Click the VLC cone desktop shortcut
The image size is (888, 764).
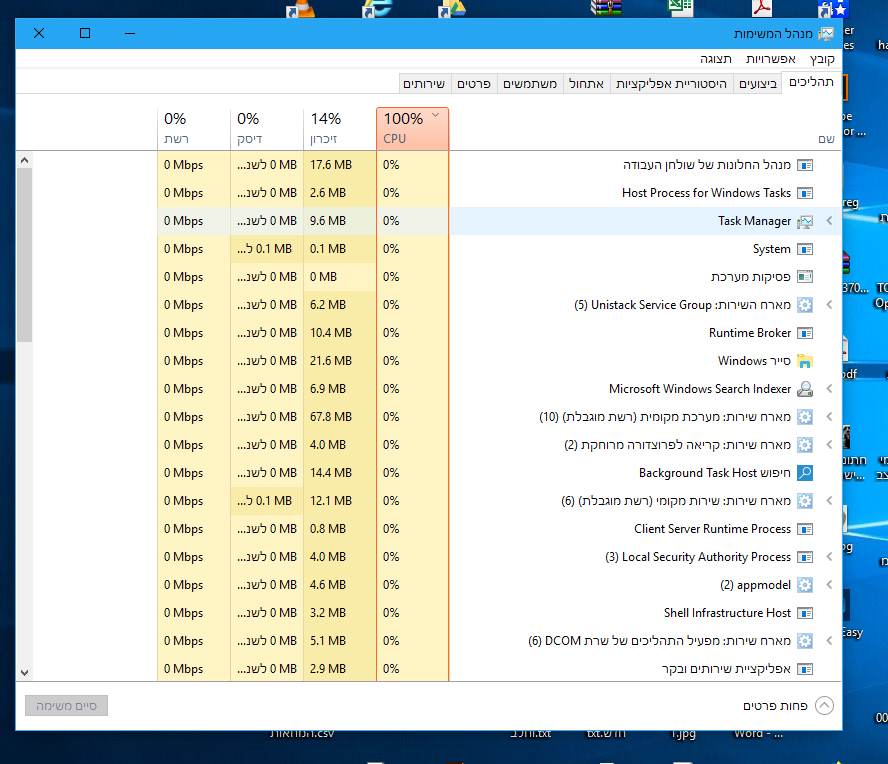(301, 8)
